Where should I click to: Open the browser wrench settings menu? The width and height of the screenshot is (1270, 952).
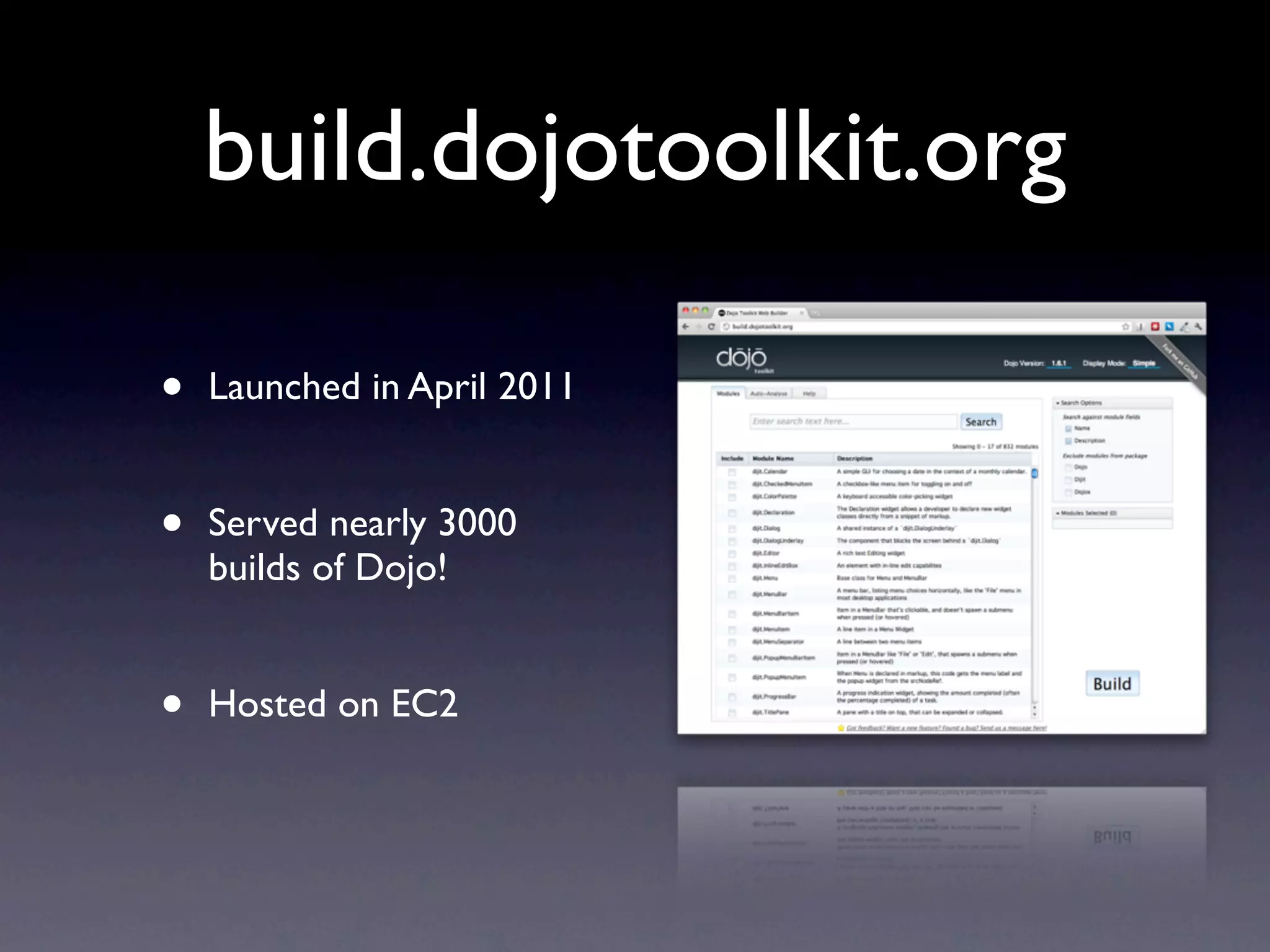[1198, 327]
